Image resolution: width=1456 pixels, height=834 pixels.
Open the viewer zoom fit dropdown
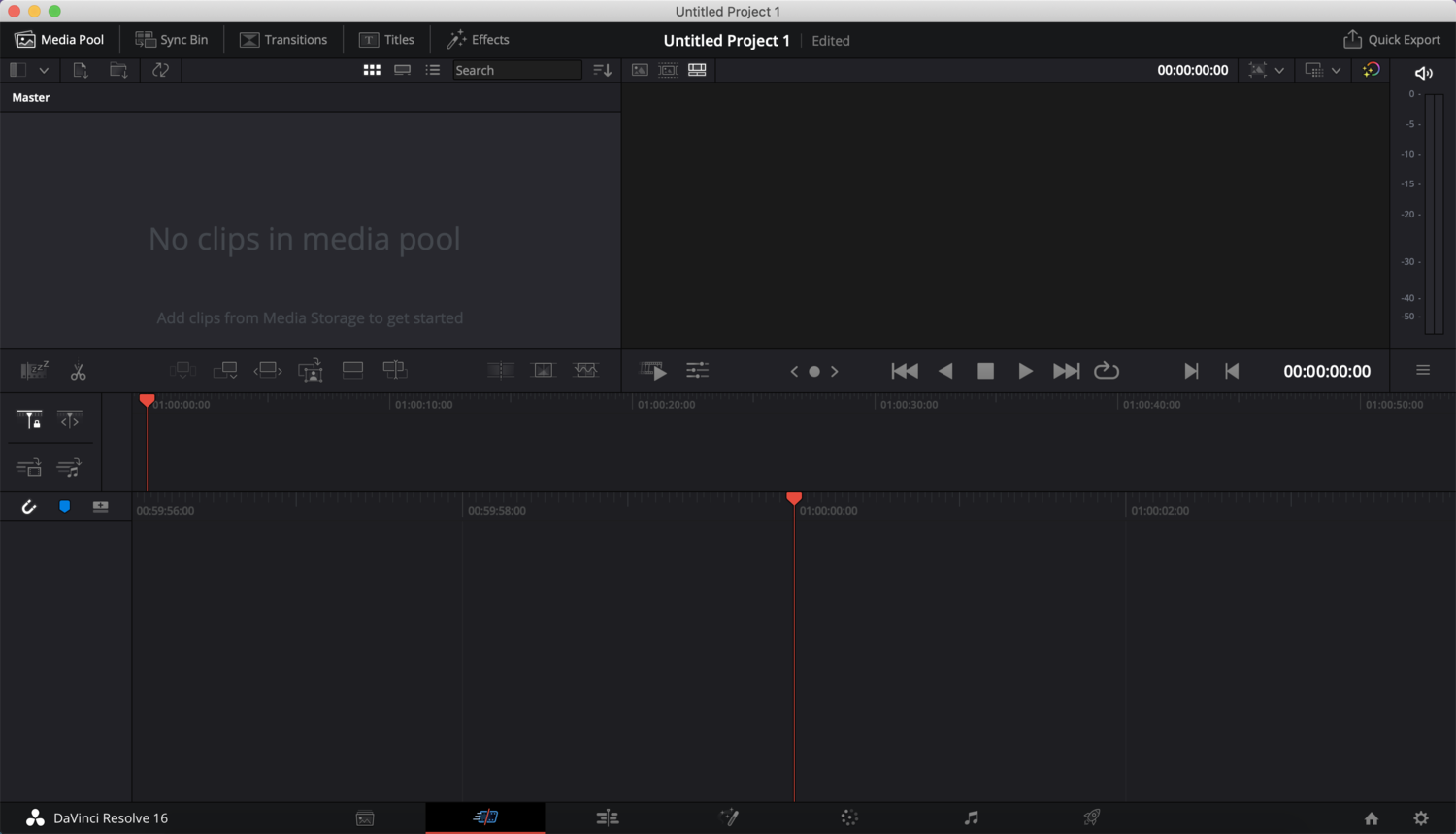coord(1267,70)
